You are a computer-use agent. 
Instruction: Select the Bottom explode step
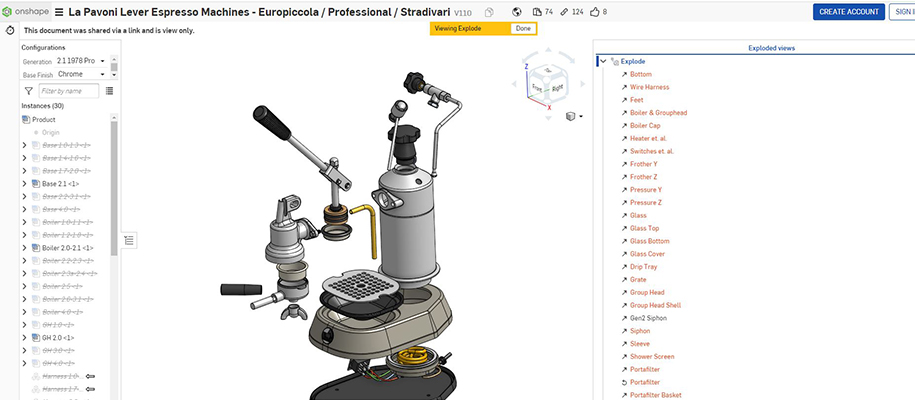pos(641,74)
